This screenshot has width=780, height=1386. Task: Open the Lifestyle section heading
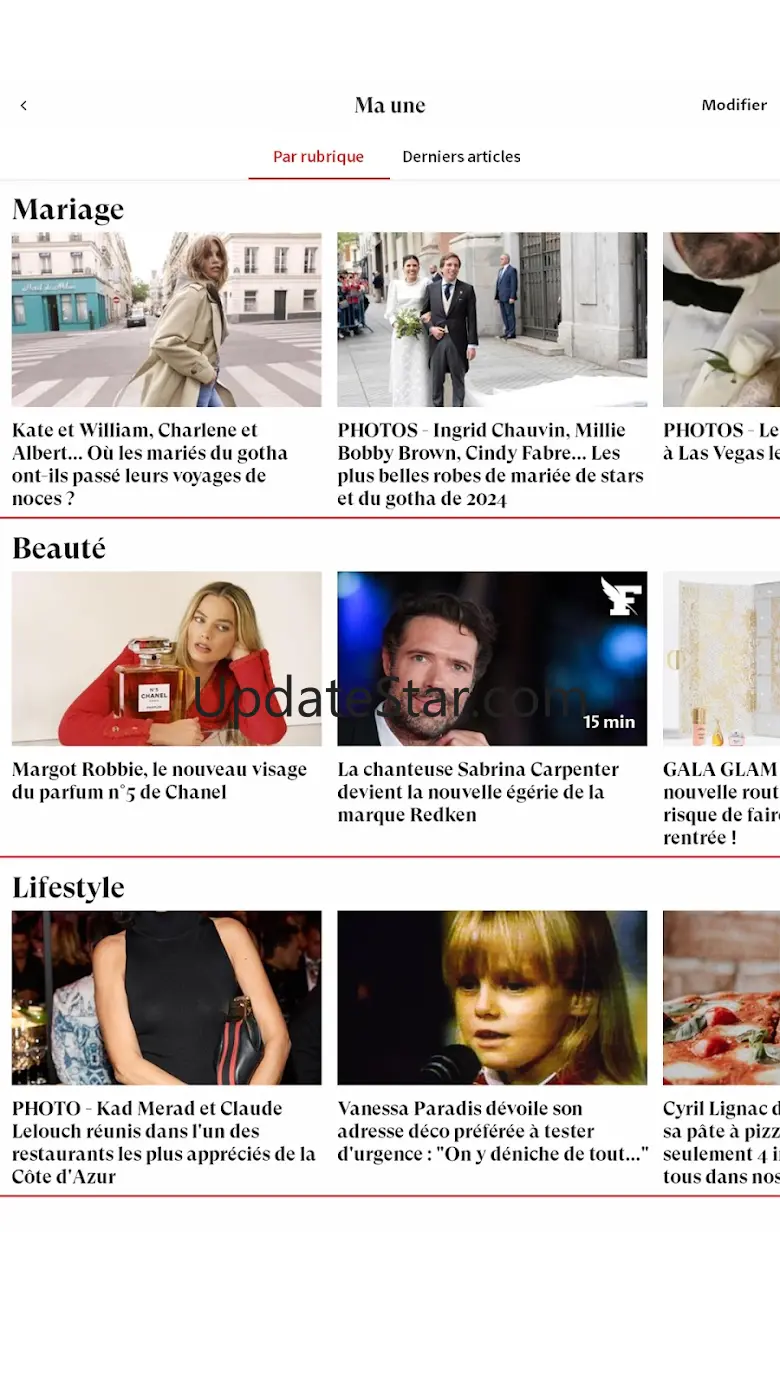tap(68, 888)
